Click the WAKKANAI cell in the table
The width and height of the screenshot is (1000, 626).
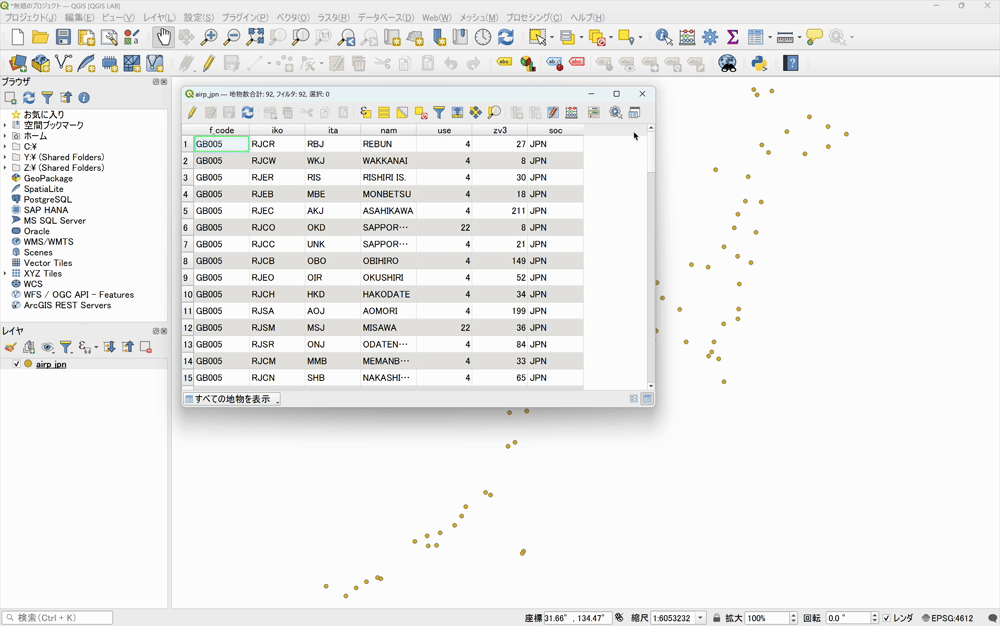click(388, 161)
